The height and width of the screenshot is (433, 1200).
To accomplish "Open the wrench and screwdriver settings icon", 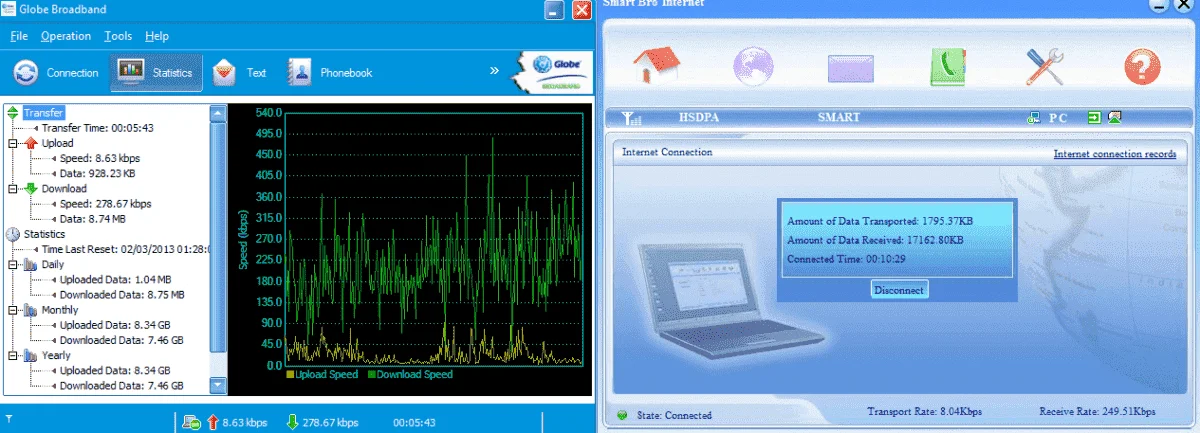I will [1045, 68].
